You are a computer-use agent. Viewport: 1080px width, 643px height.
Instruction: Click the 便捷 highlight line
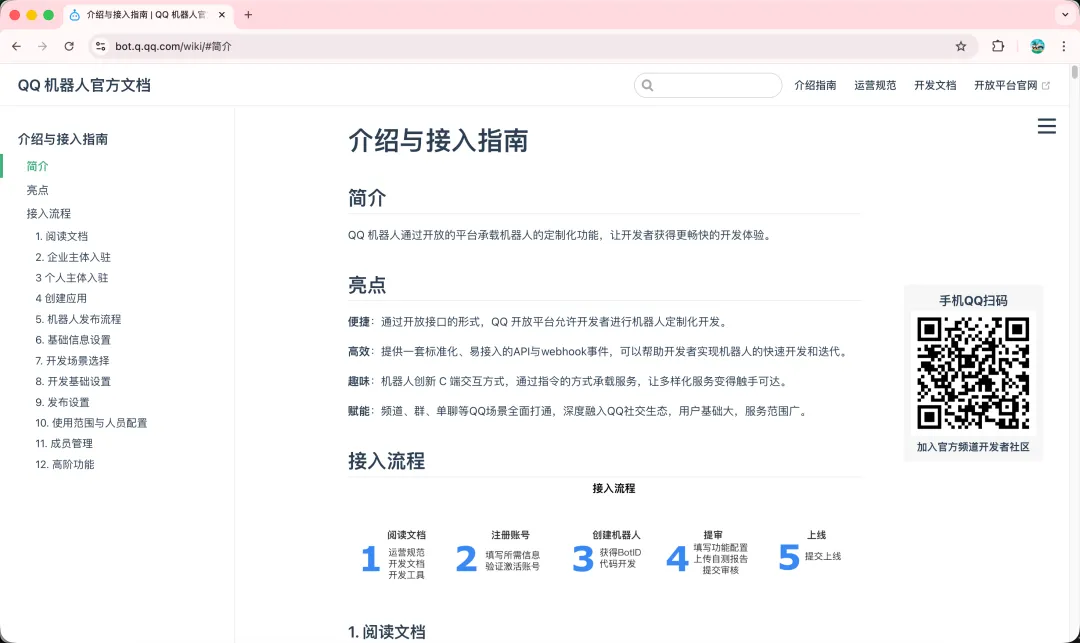tap(539, 322)
